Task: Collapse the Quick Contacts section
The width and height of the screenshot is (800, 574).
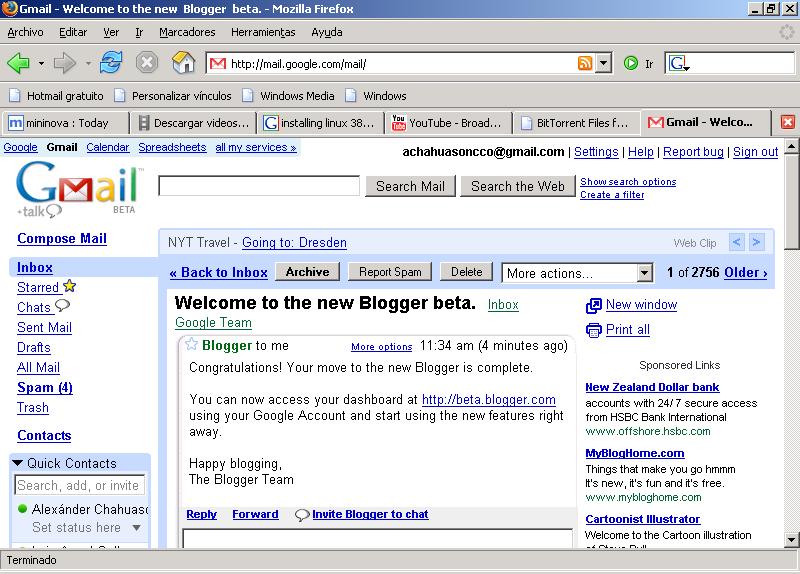Action: pos(18,463)
